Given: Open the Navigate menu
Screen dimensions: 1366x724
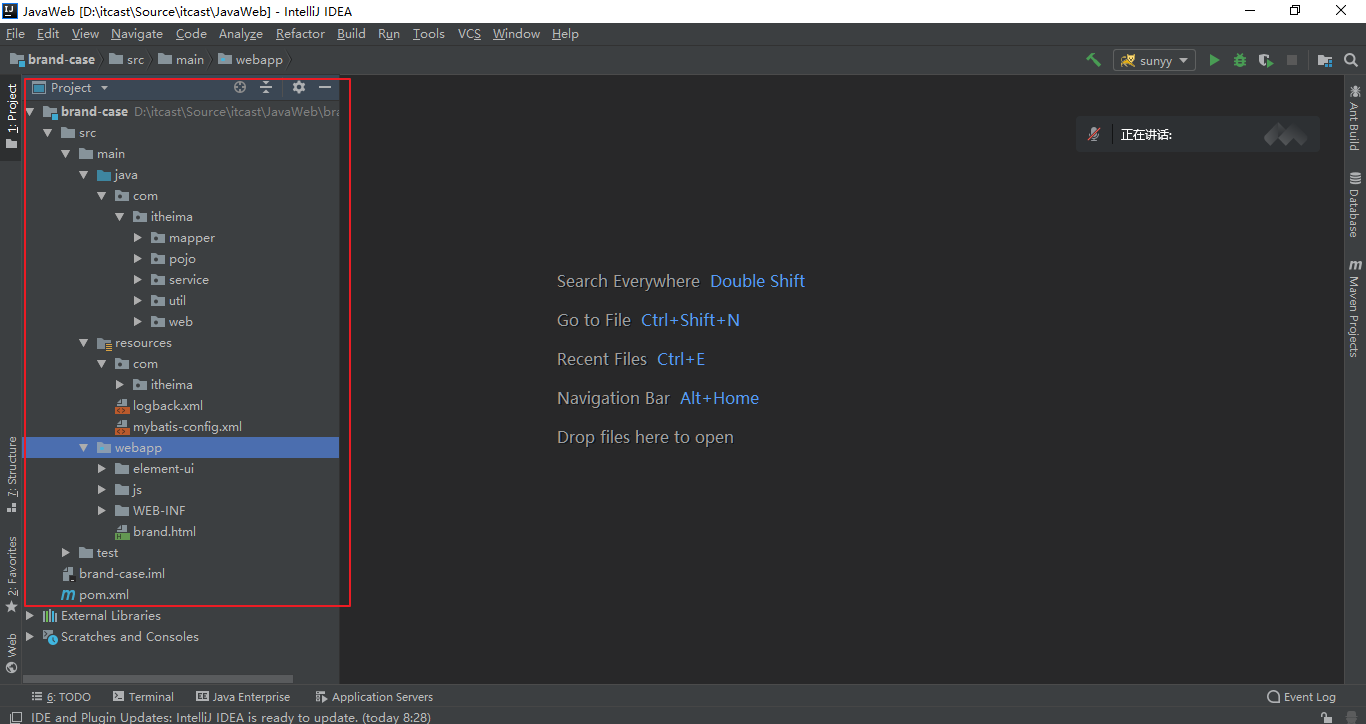Looking at the screenshot, I should pyautogui.click(x=137, y=34).
